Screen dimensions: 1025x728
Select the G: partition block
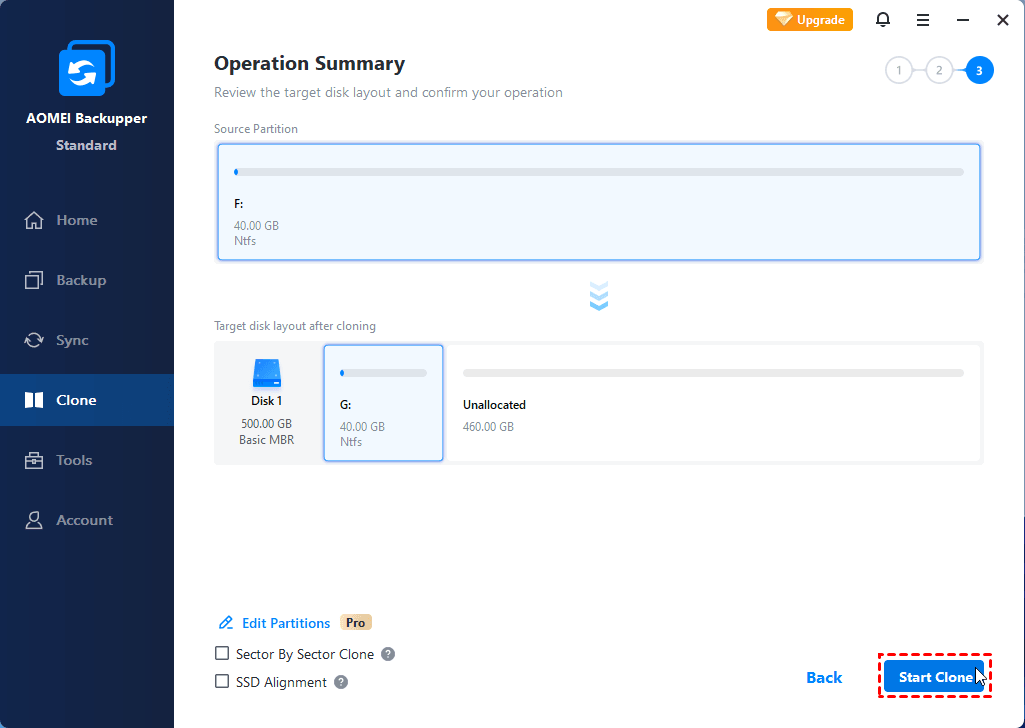(383, 403)
